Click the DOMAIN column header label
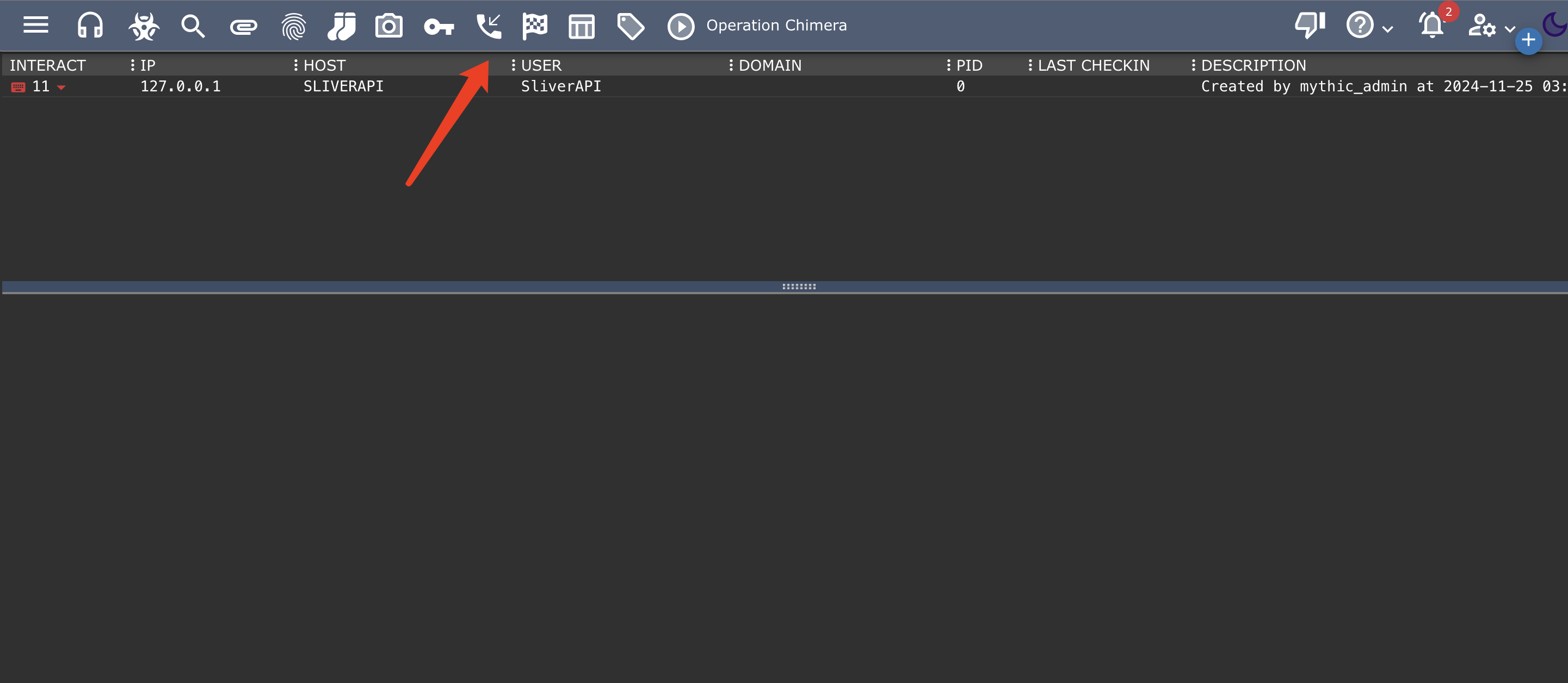 pyautogui.click(x=770, y=65)
